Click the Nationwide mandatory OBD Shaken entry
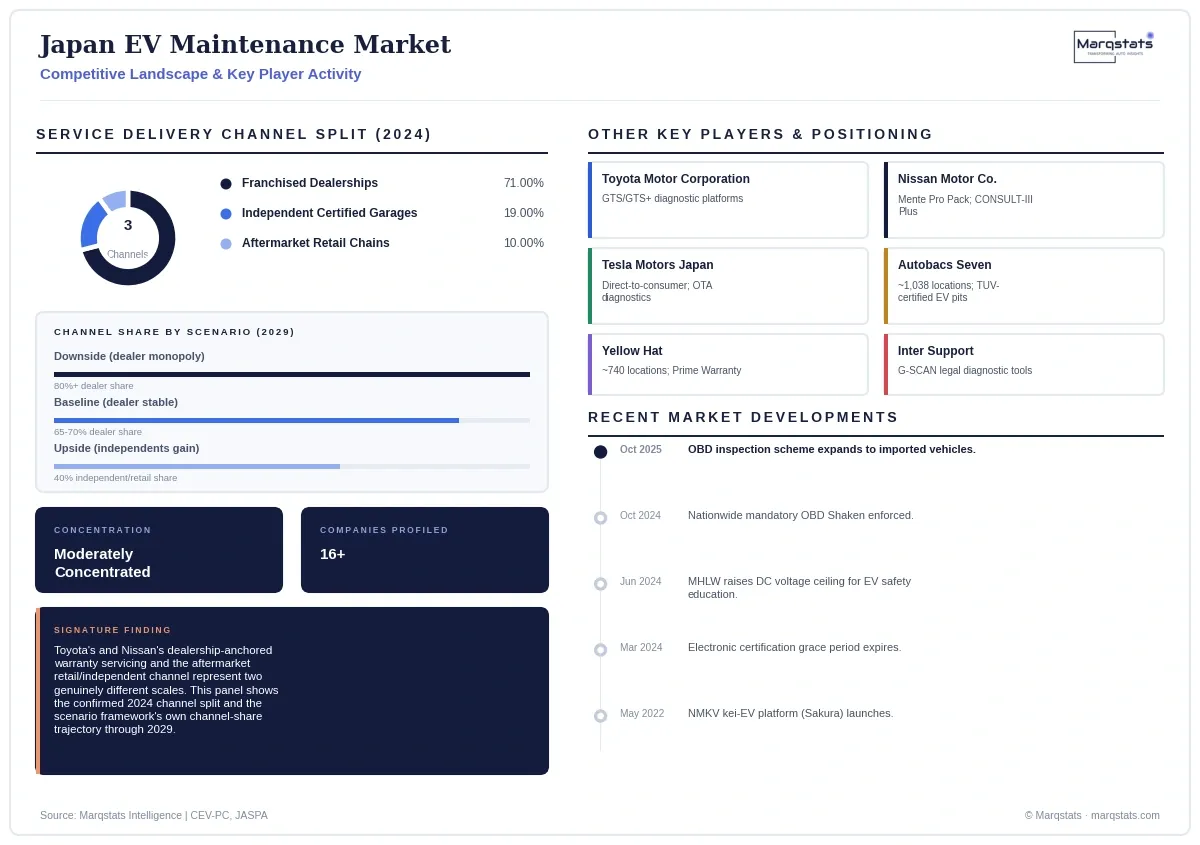Screen dimensions: 1200x845 coord(801,515)
